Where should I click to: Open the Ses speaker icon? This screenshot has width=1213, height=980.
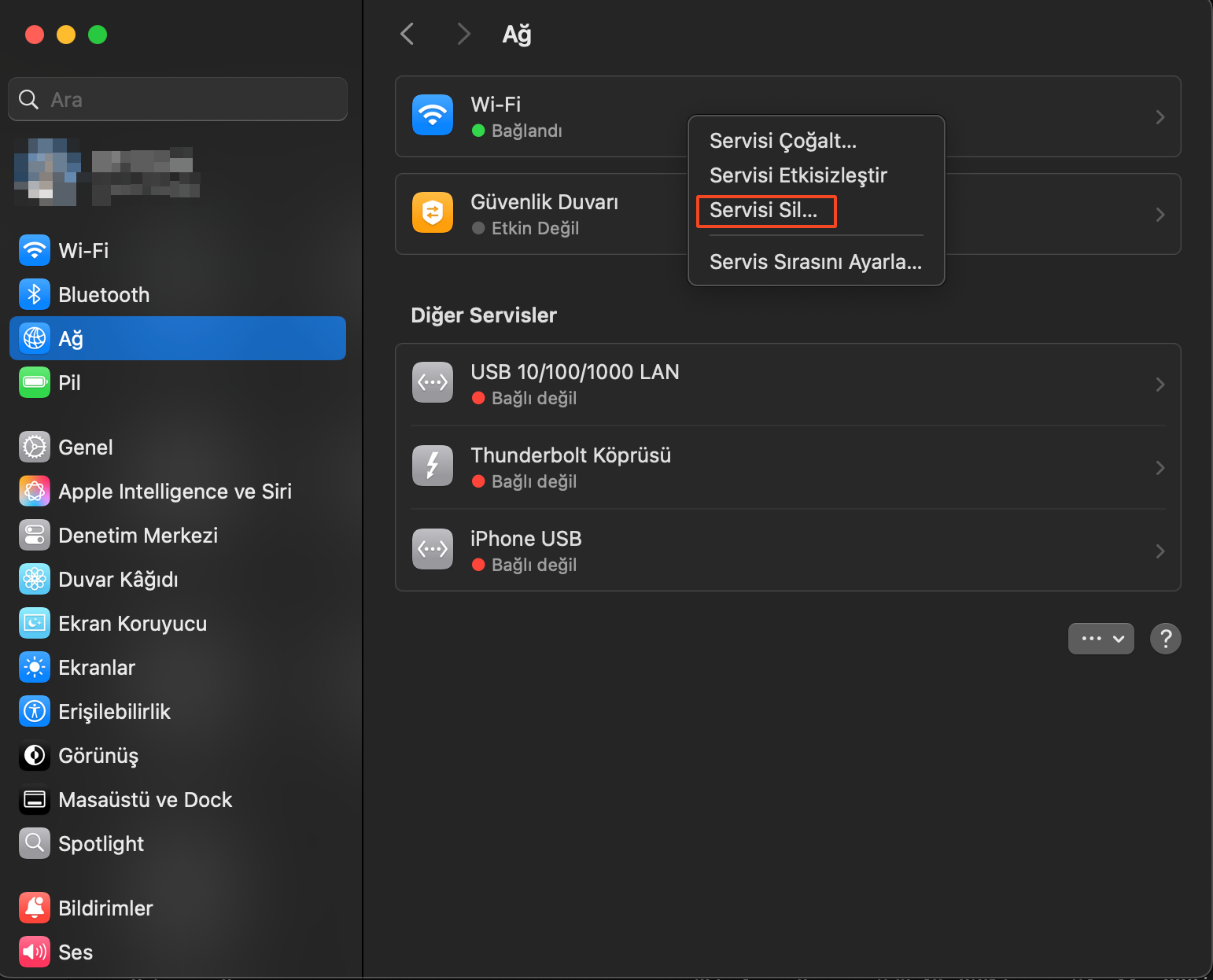pyautogui.click(x=35, y=952)
